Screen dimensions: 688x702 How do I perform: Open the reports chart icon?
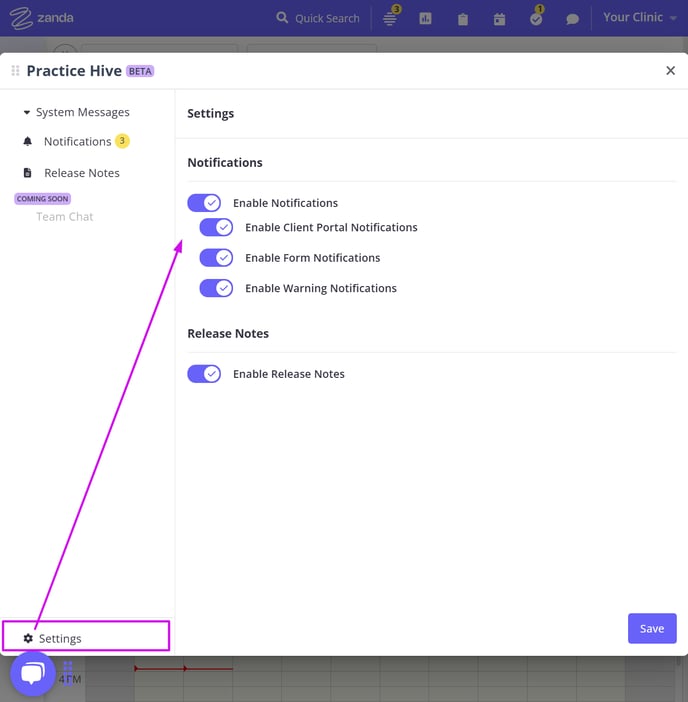pos(425,18)
